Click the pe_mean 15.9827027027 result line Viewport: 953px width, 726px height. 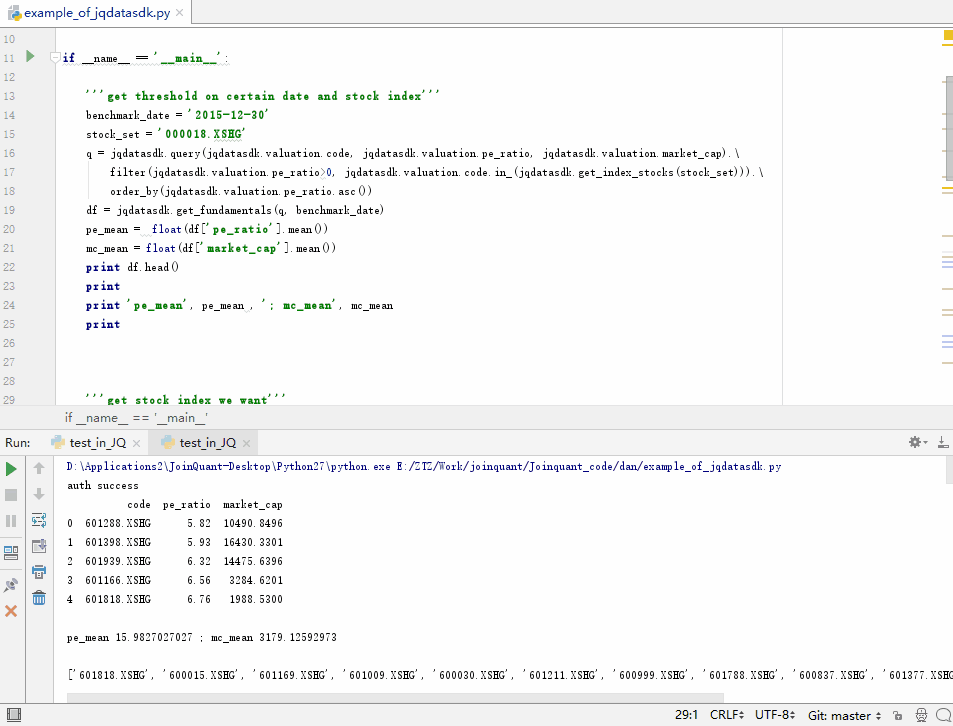coord(202,637)
